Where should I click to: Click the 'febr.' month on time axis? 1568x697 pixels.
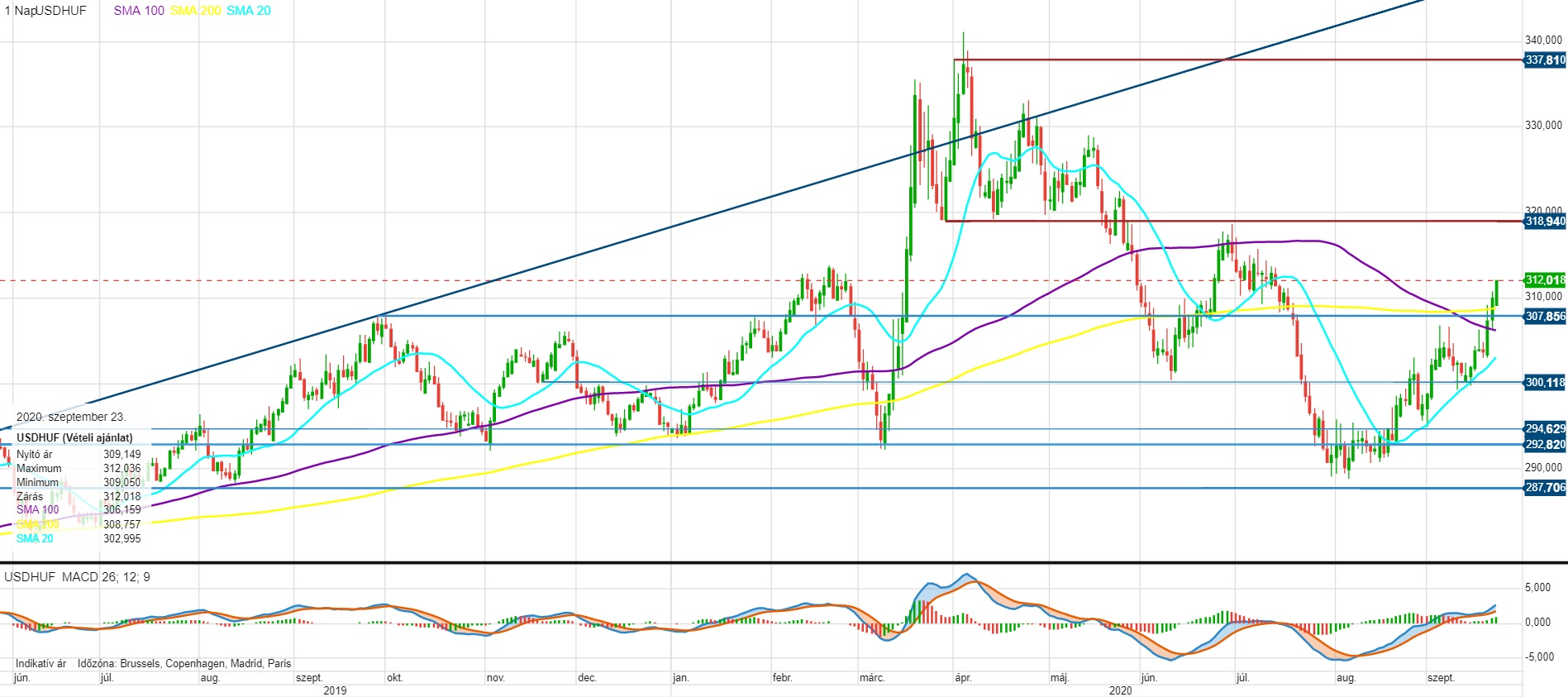[x=783, y=678]
